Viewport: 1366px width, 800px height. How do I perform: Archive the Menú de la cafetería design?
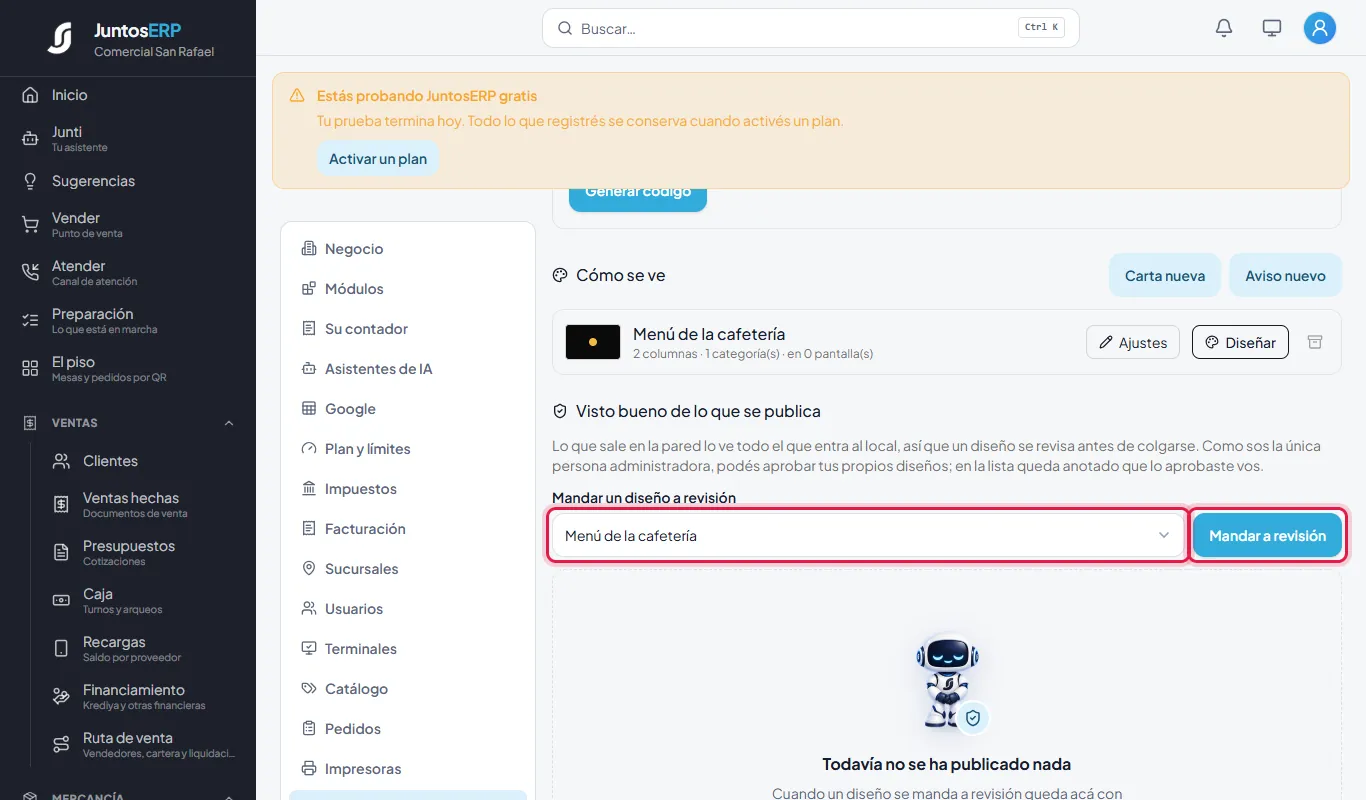click(1315, 342)
